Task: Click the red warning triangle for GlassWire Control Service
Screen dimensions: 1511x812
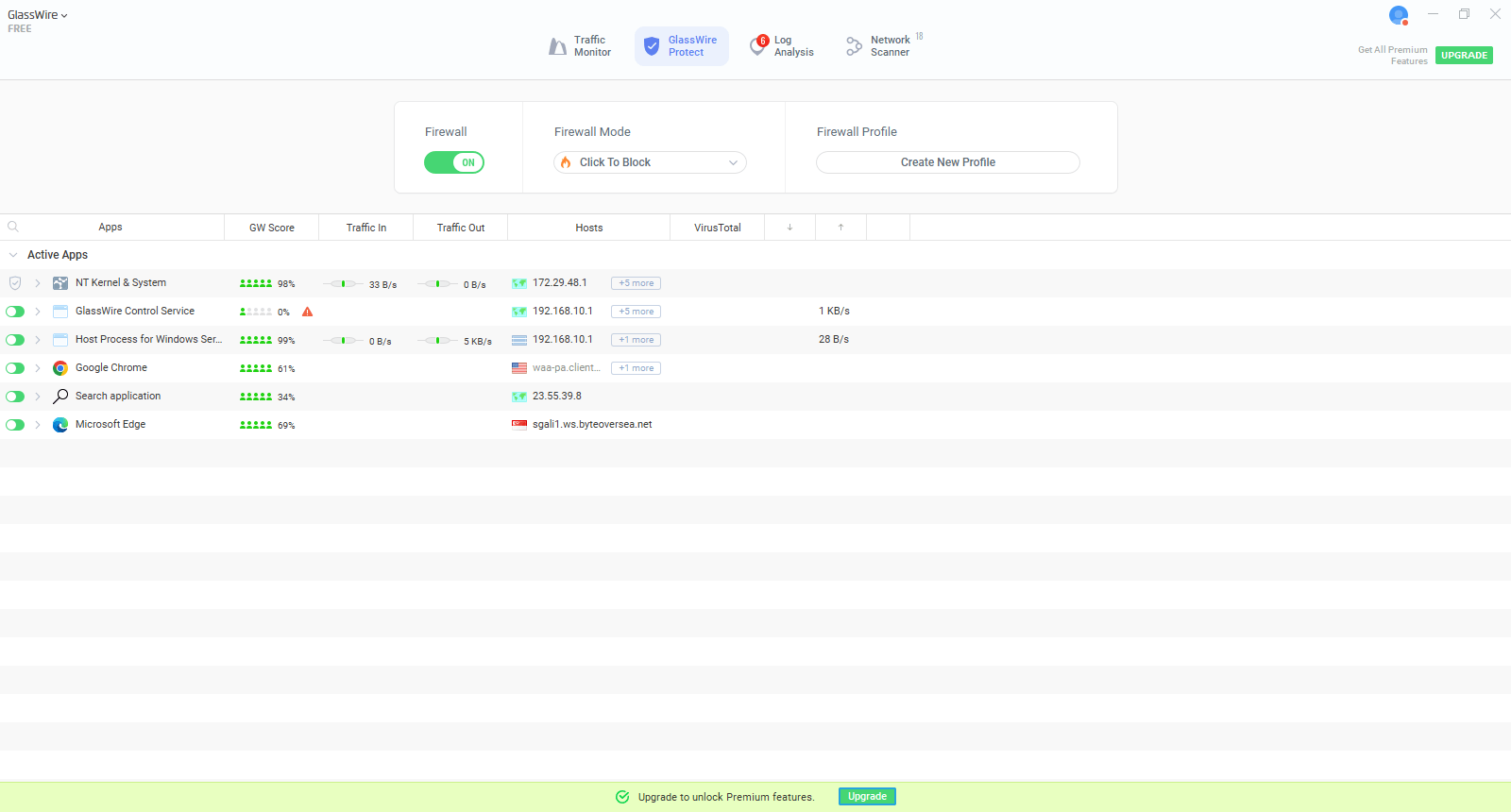Action: coord(307,312)
